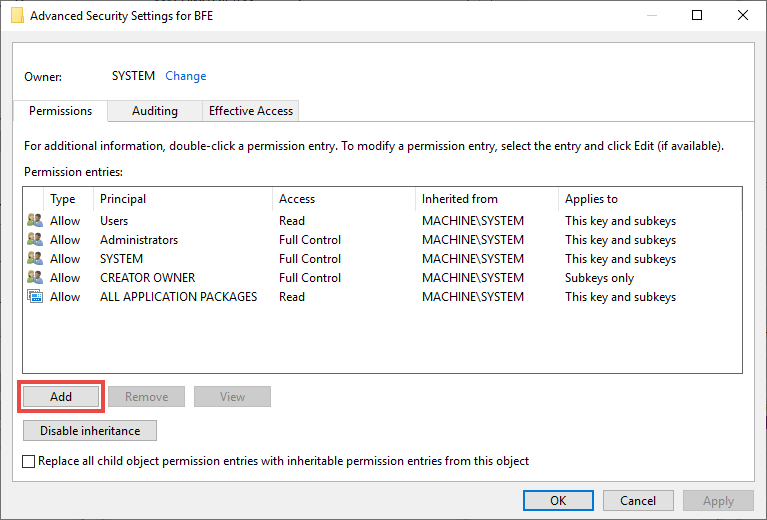Click the greyed View button
767x520 pixels.
coord(232,397)
